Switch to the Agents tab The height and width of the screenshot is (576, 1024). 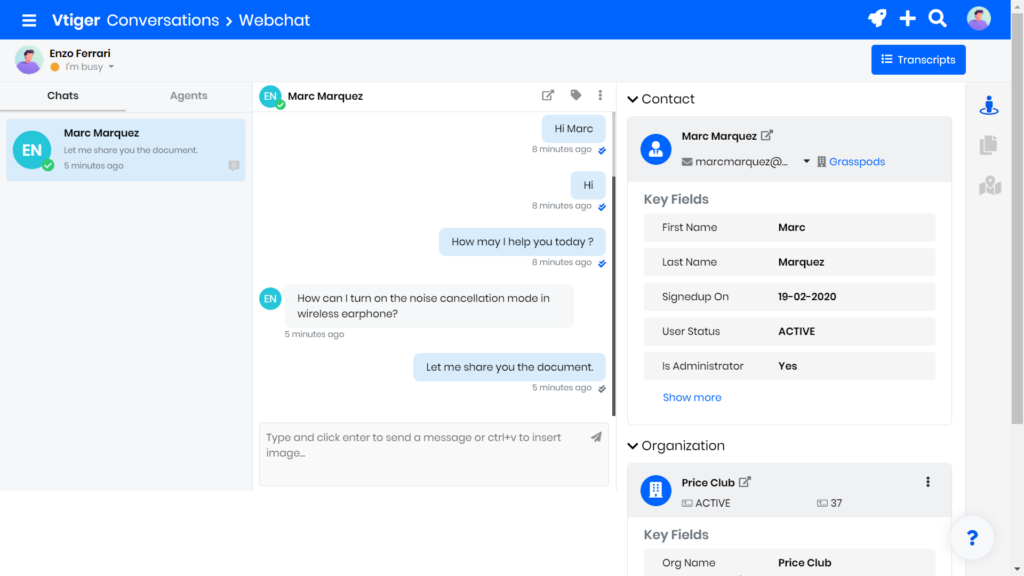point(188,95)
